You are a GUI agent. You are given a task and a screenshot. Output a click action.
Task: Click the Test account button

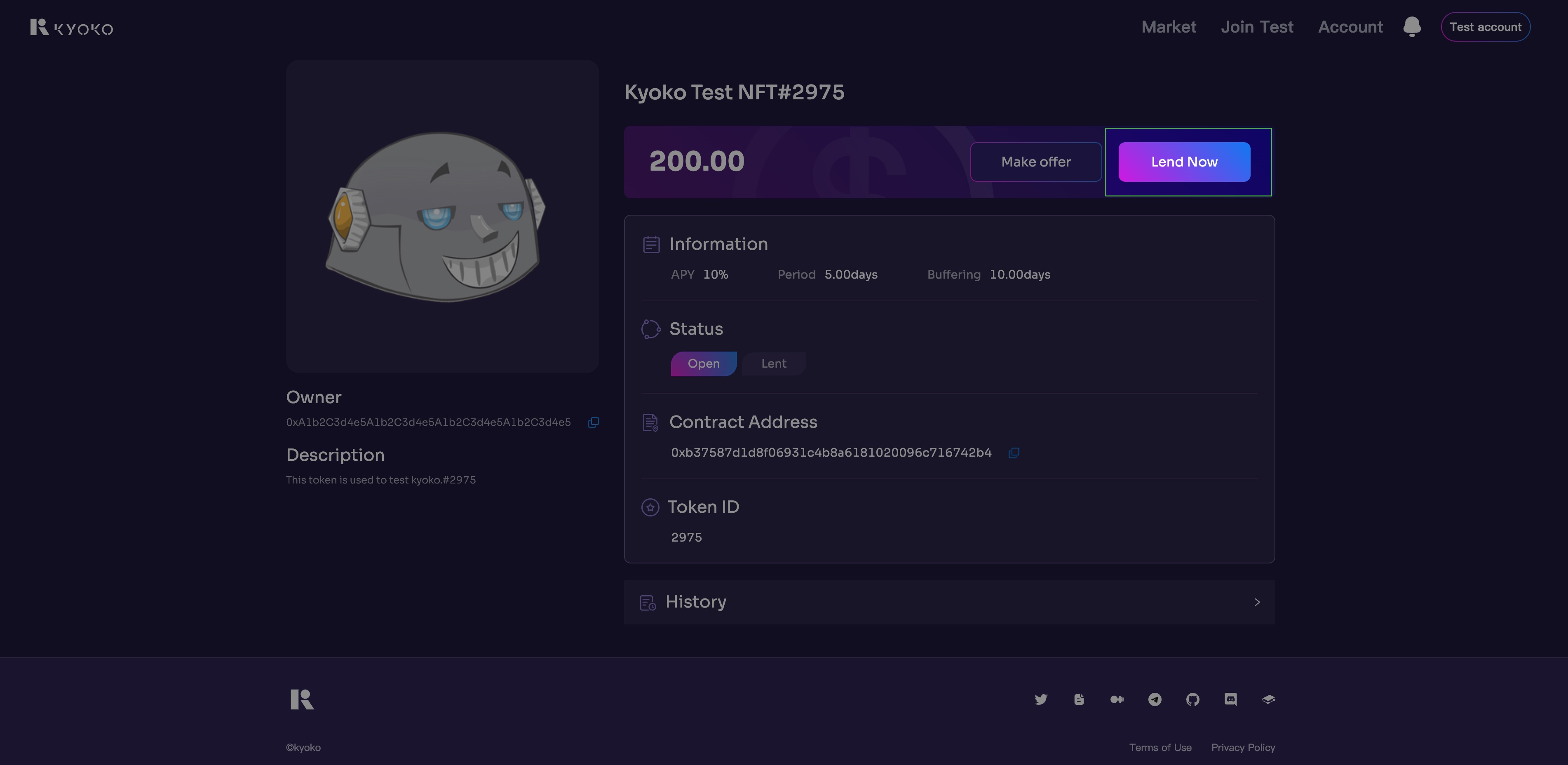1485,27
